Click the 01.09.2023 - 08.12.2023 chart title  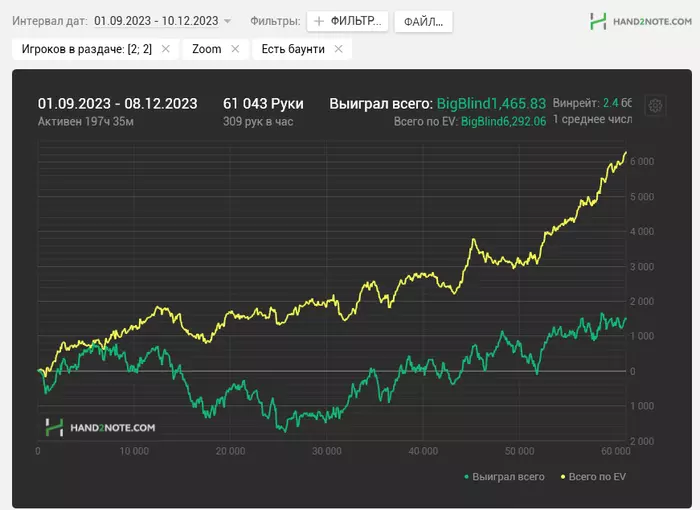coord(117,104)
